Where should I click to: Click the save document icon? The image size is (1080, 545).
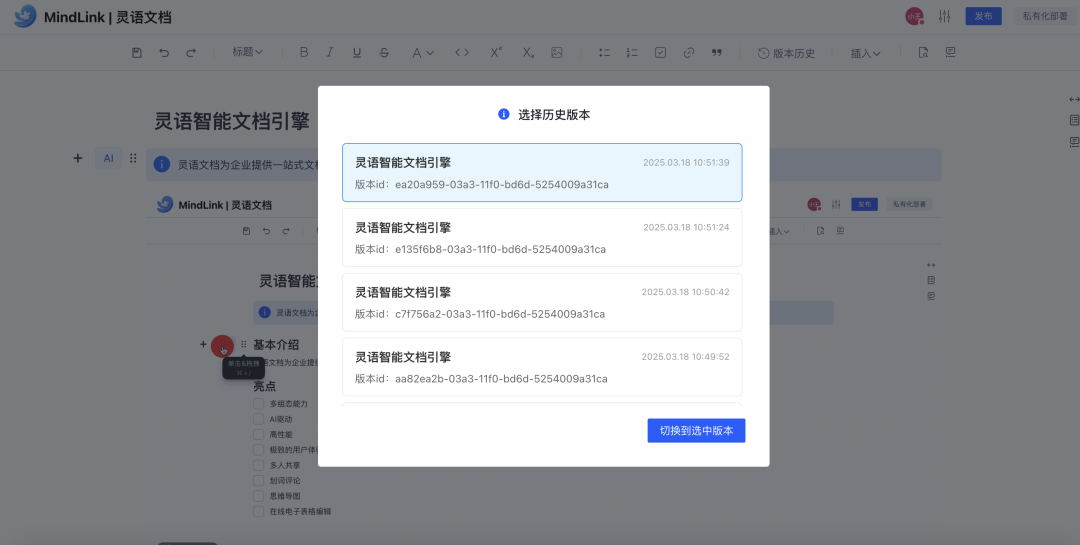coord(136,52)
